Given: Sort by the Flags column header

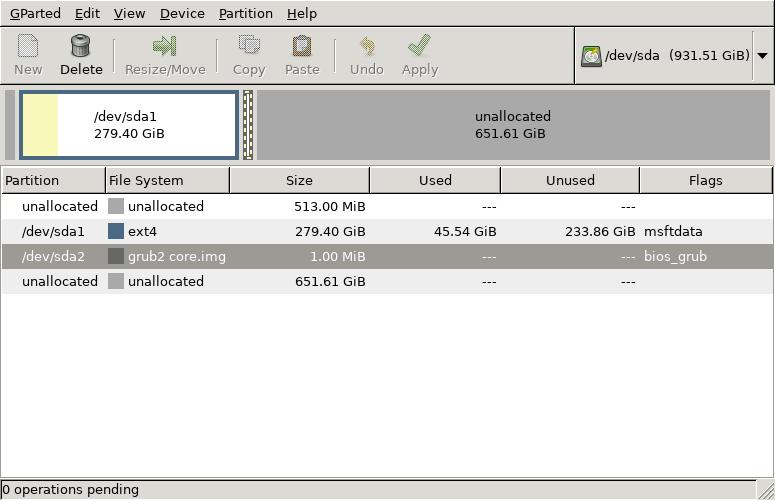Looking at the screenshot, I should [x=706, y=180].
